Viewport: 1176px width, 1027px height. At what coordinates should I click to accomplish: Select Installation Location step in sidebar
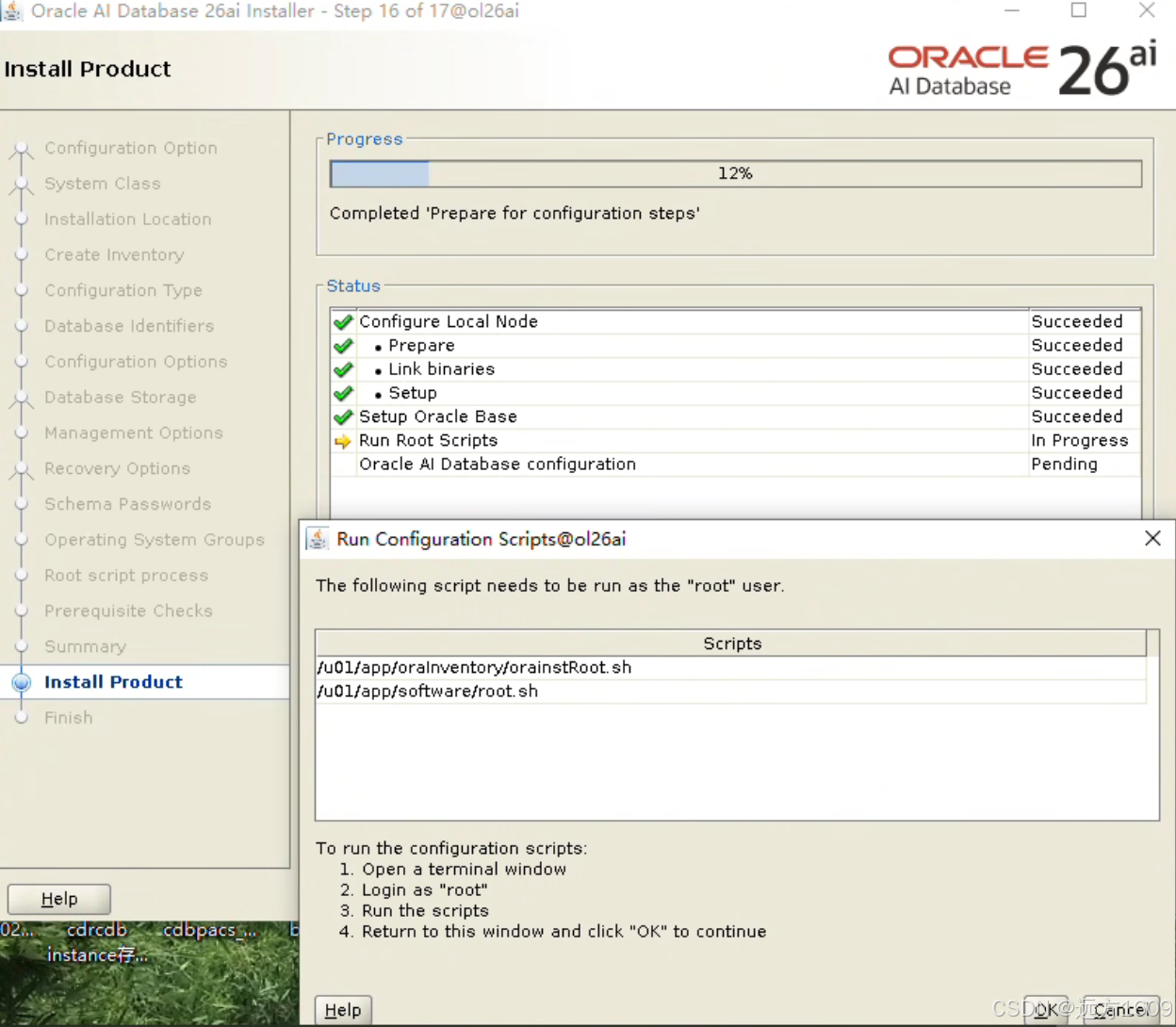(x=128, y=220)
